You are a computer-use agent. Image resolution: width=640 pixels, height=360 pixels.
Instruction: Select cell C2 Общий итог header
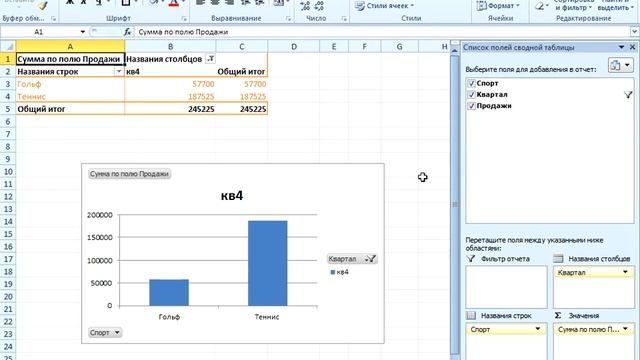242,72
